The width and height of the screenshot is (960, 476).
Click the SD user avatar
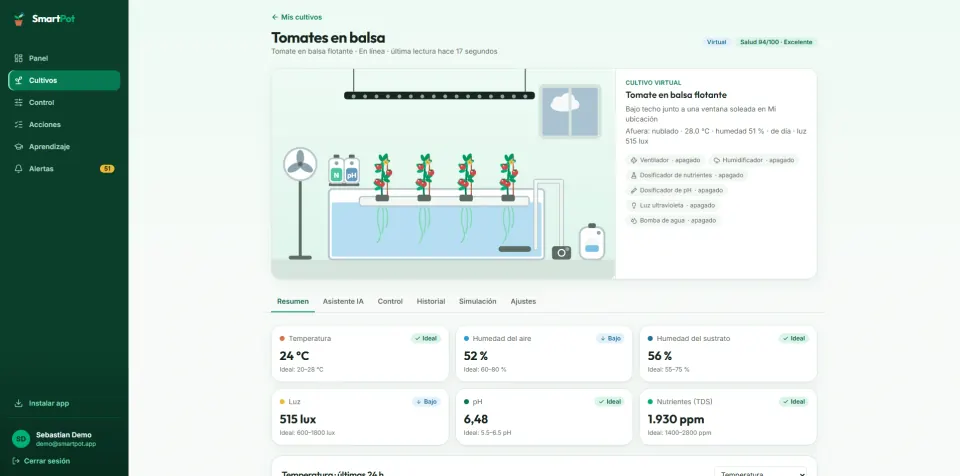coord(21,439)
